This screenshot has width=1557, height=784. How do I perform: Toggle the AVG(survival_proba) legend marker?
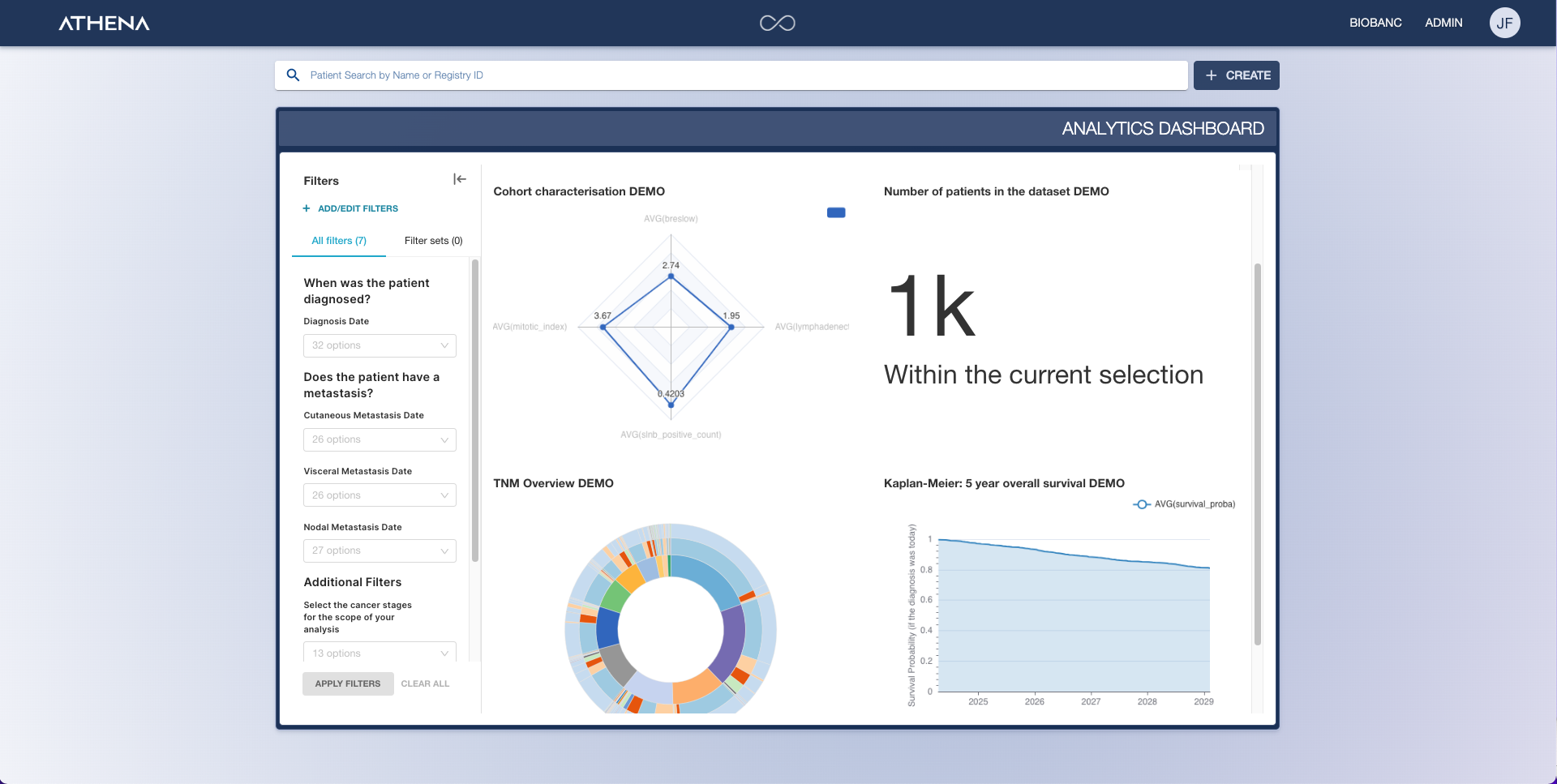pyautogui.click(x=1142, y=504)
